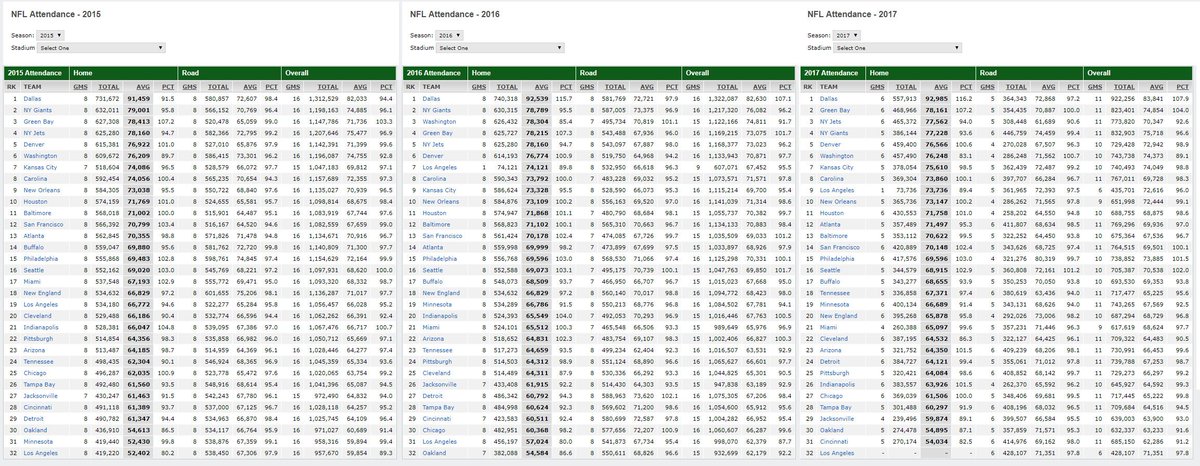Sort 2016 table by Overall AVG column
Screen dimensions: 1200x466
(x=760, y=87)
